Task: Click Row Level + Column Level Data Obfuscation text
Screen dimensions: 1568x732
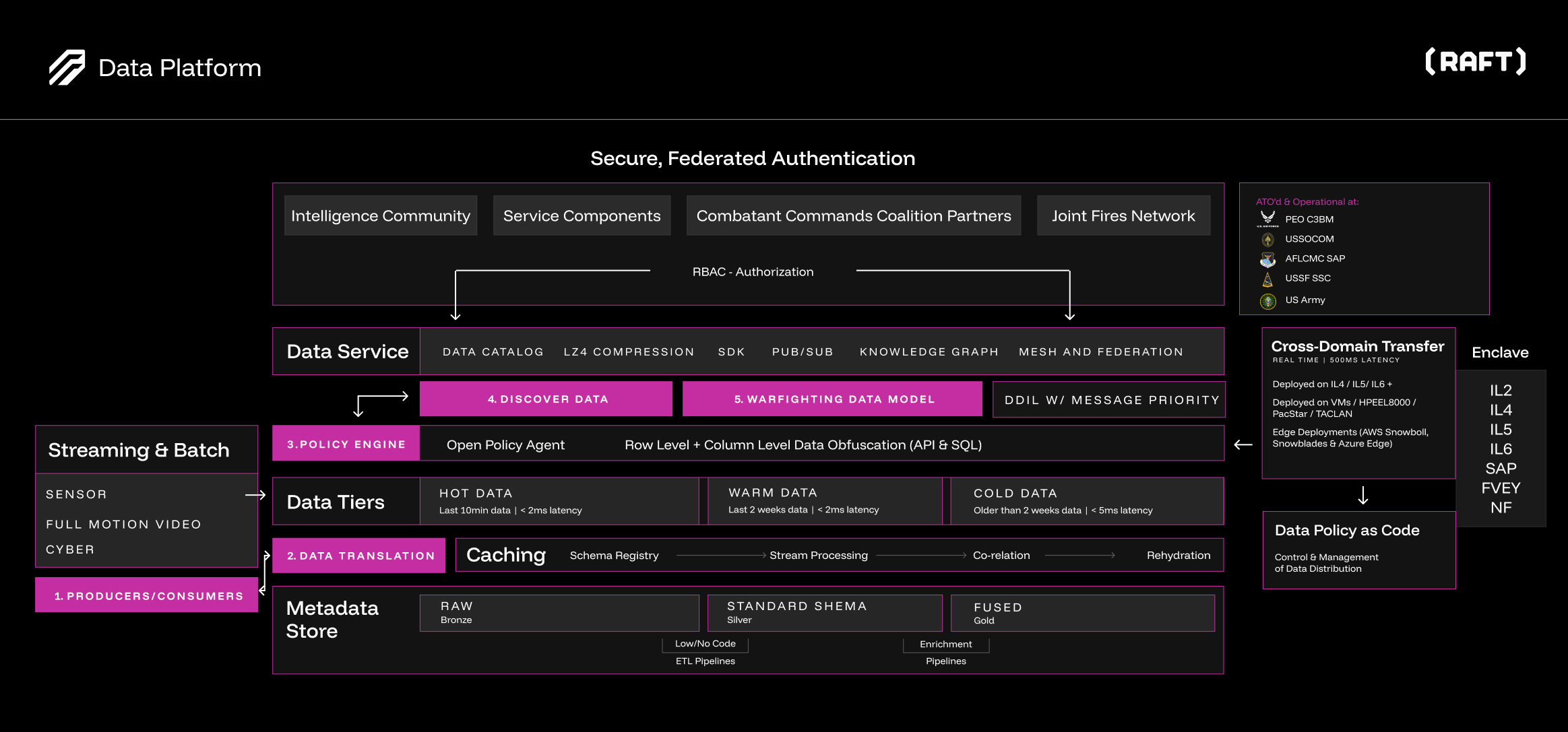Action: click(803, 444)
